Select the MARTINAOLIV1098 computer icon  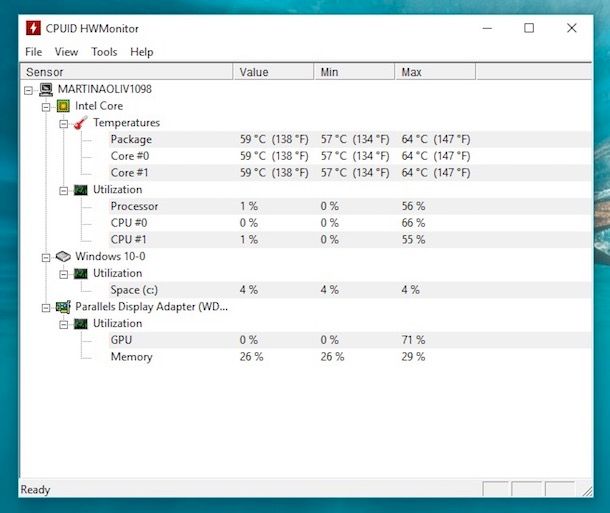click(x=46, y=89)
